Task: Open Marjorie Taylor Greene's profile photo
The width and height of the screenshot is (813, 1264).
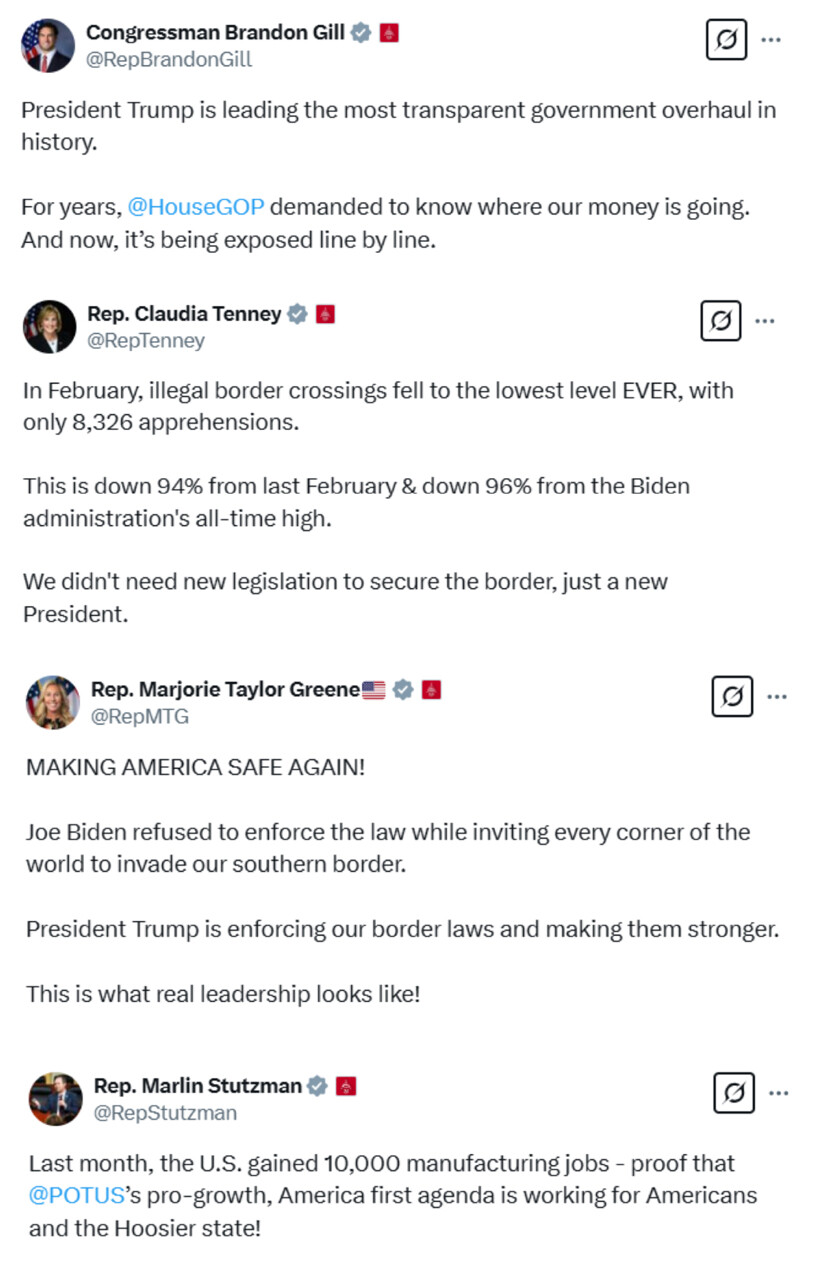Action: (53, 702)
